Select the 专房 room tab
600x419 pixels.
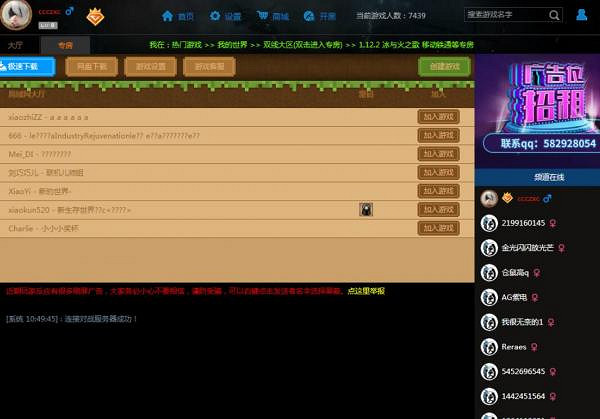[65, 46]
